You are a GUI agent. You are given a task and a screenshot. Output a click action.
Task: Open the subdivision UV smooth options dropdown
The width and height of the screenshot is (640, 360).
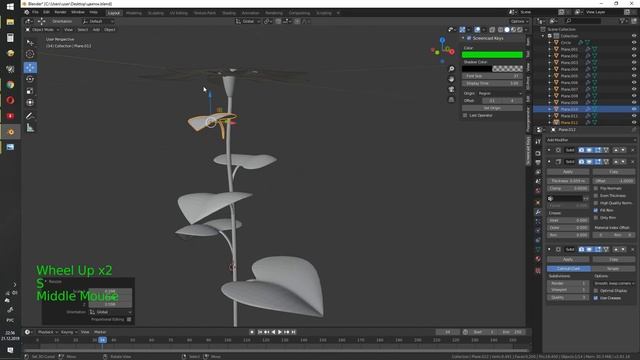tap(615, 283)
